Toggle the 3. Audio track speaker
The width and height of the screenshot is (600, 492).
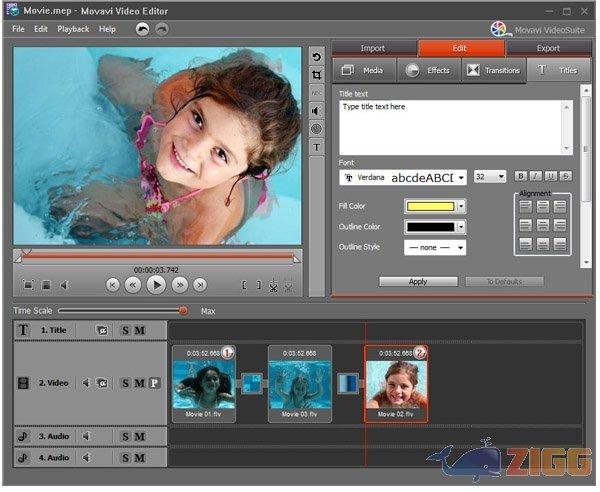86,436
